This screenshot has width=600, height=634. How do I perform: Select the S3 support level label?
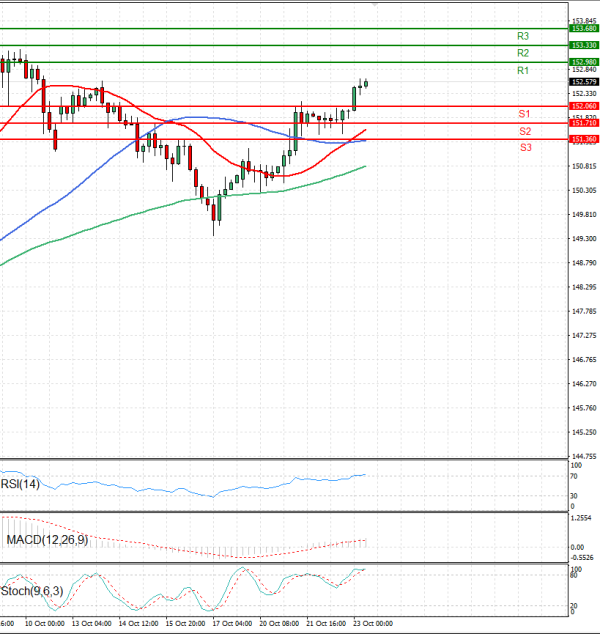[525, 148]
